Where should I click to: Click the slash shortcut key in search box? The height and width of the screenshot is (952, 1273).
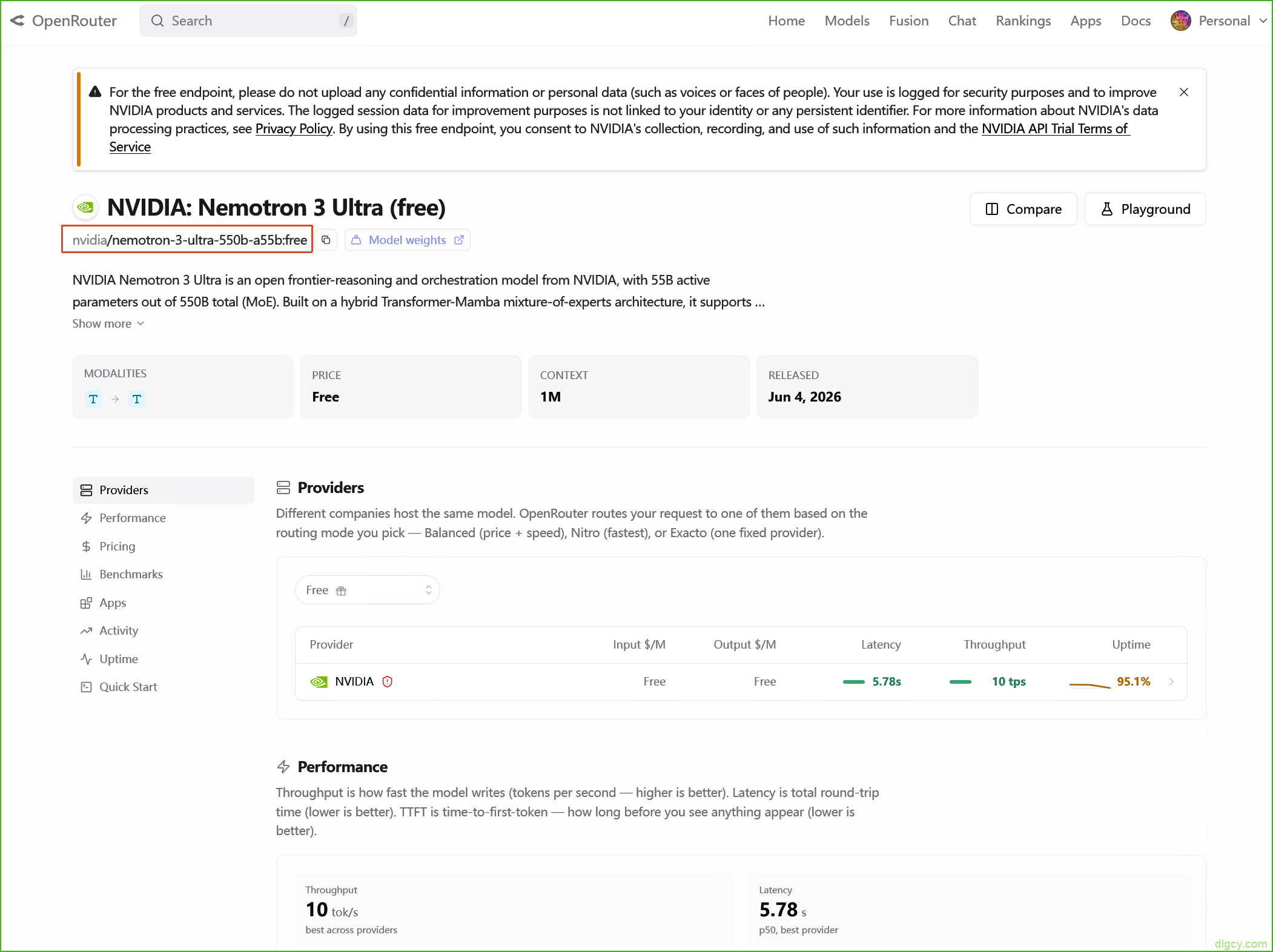tap(346, 21)
